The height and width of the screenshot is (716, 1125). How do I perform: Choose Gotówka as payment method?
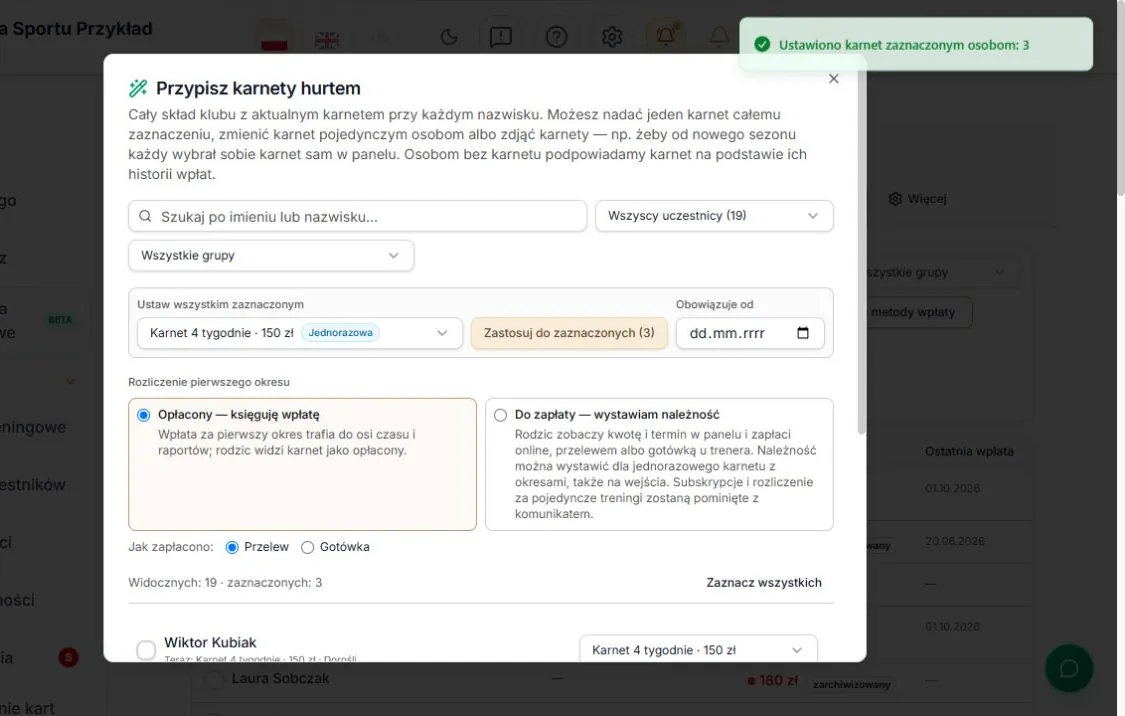(307, 547)
